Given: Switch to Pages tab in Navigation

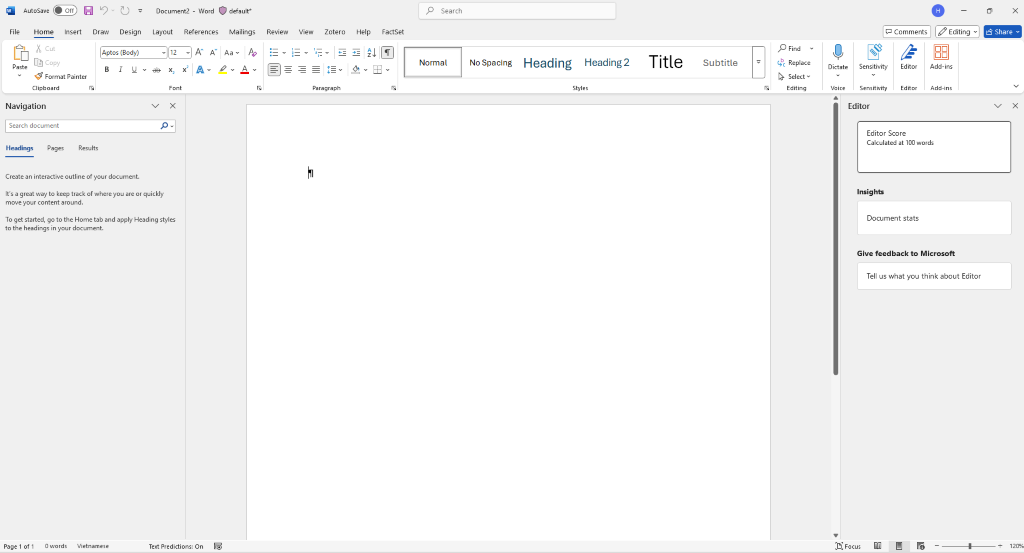Looking at the screenshot, I should click(x=56, y=148).
